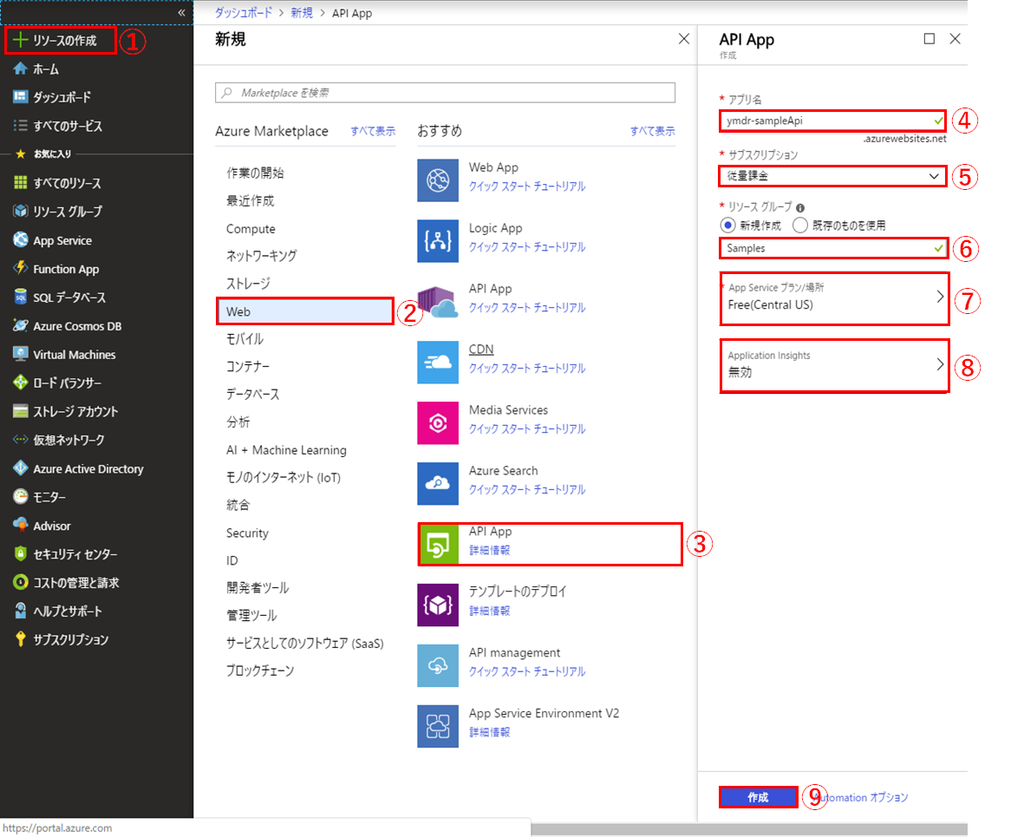1024x837 pixels.
Task: Select the Web App marketplace icon
Action: point(438,180)
